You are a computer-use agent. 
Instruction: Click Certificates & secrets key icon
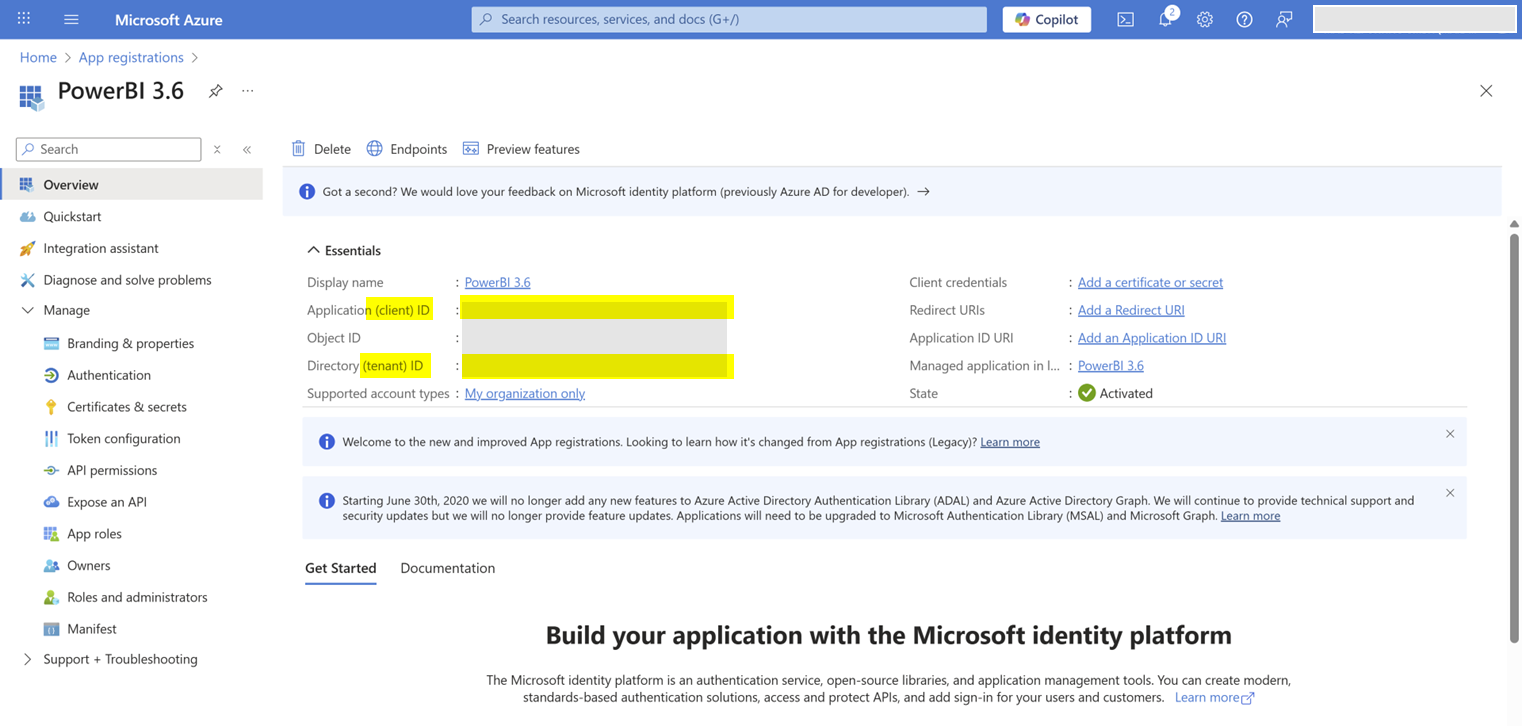[x=51, y=407]
